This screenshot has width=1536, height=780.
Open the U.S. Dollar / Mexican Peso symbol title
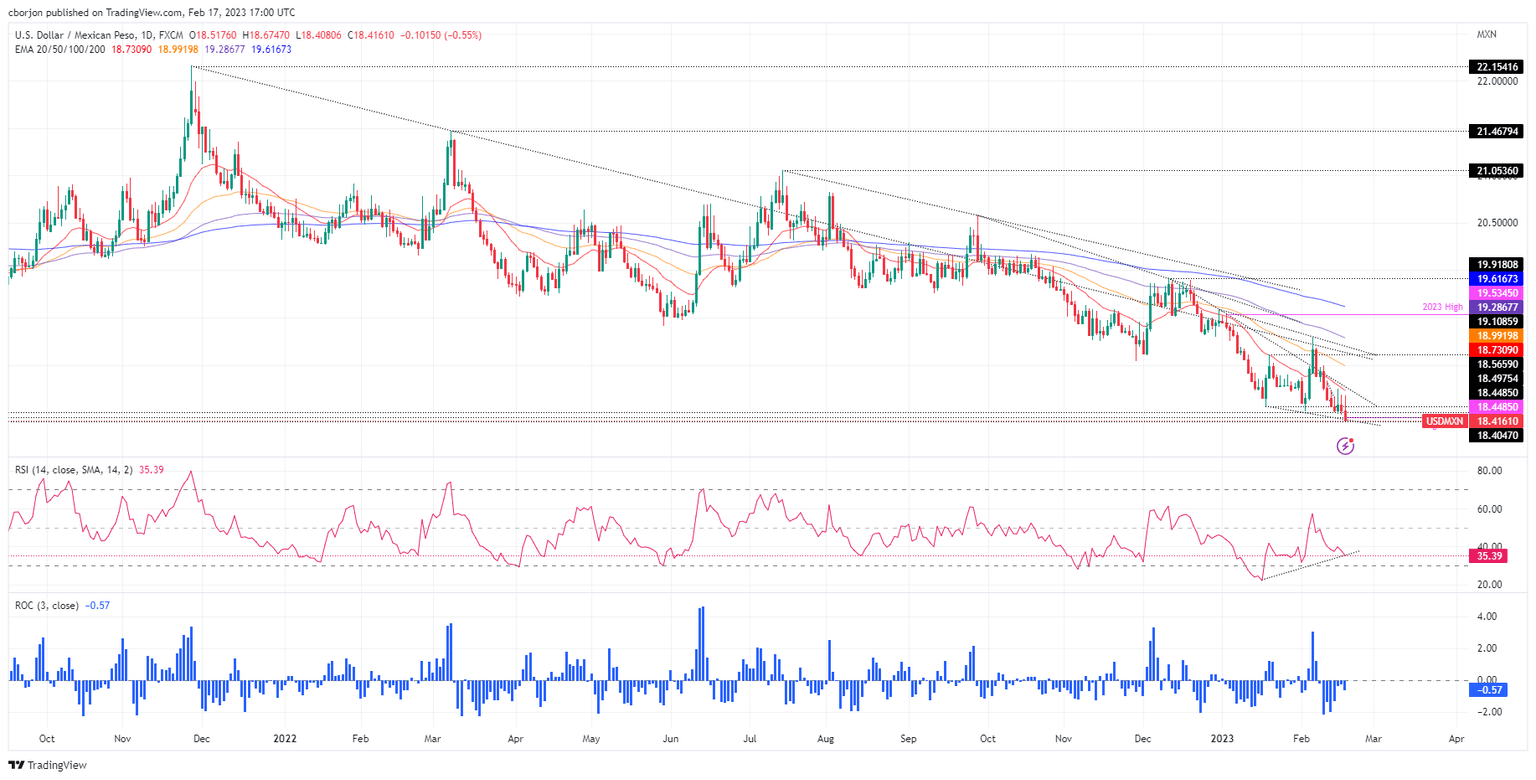93,35
